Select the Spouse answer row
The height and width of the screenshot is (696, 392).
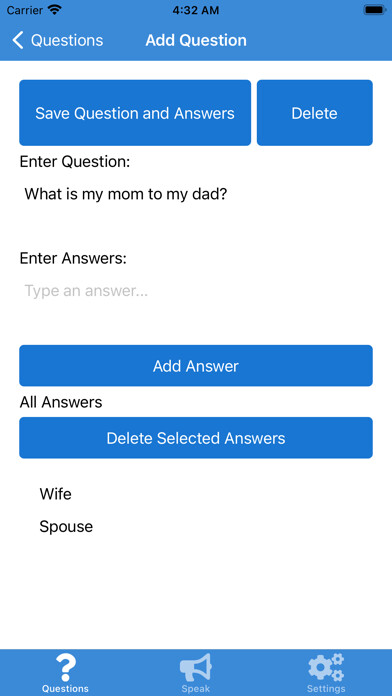point(196,526)
